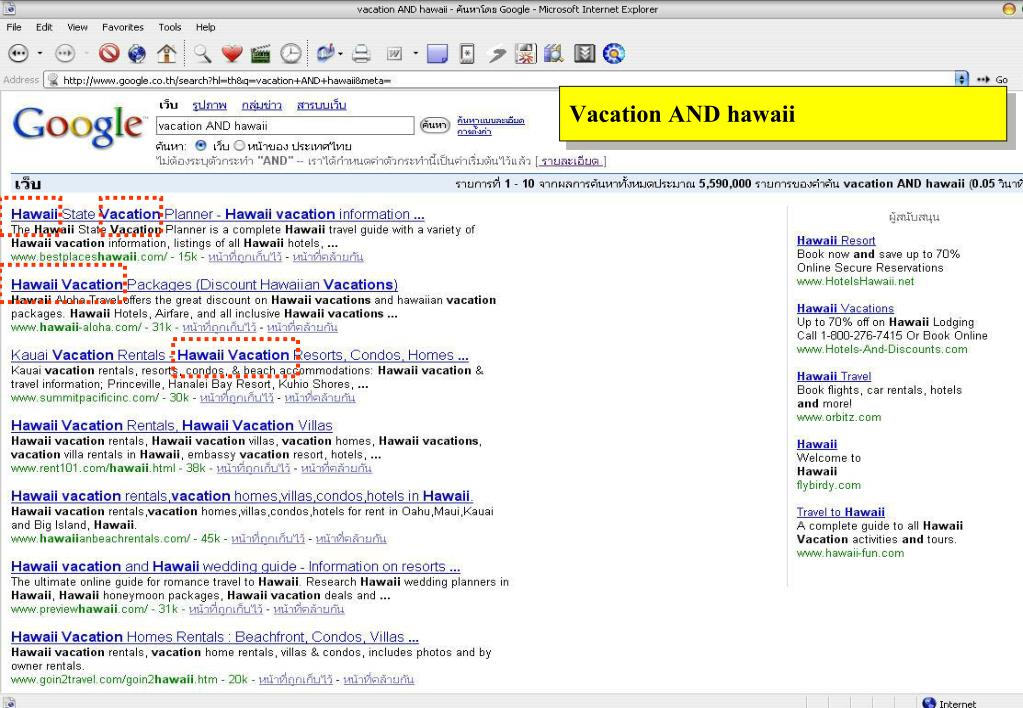Viewport: 1023px width, 708px height.
Task: Switch to the รูปภาพ images tab
Action: tap(209, 105)
